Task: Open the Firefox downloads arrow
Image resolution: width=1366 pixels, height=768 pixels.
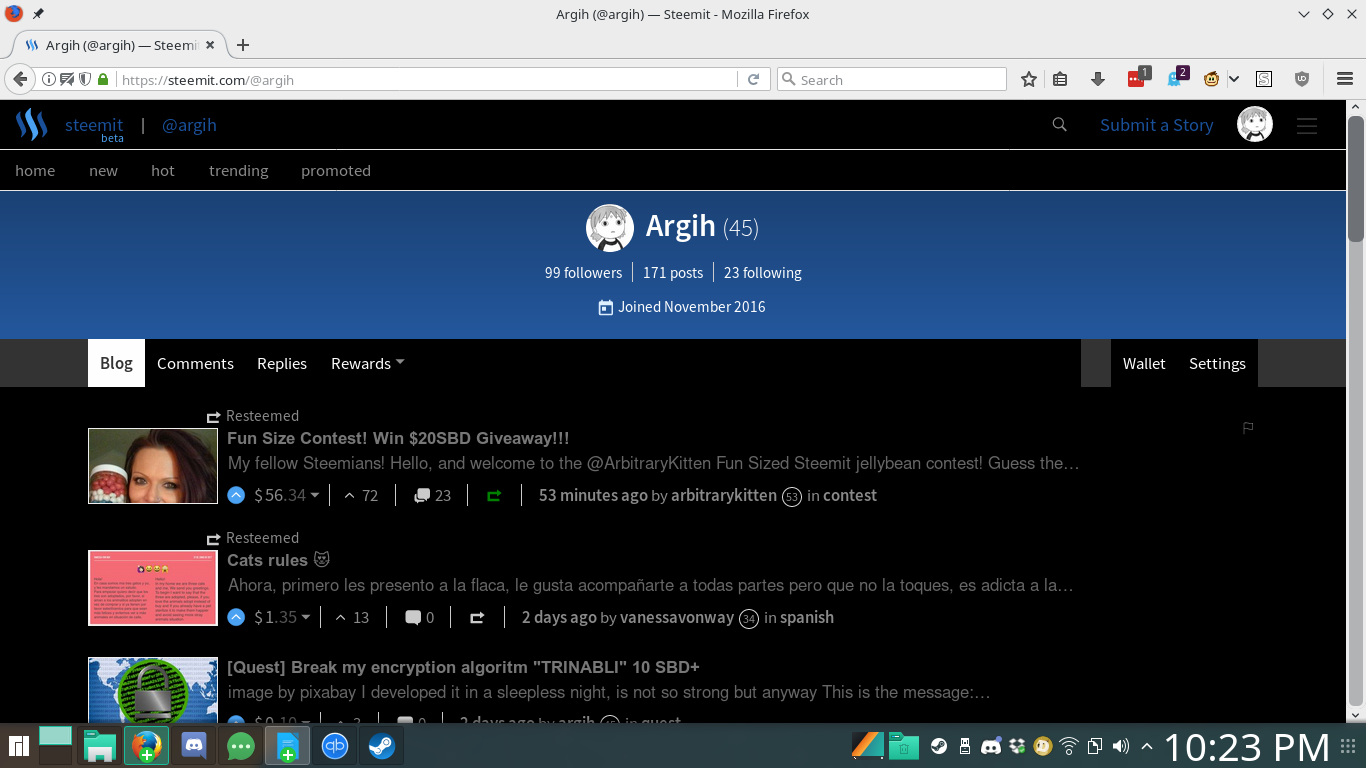Action: (x=1097, y=79)
